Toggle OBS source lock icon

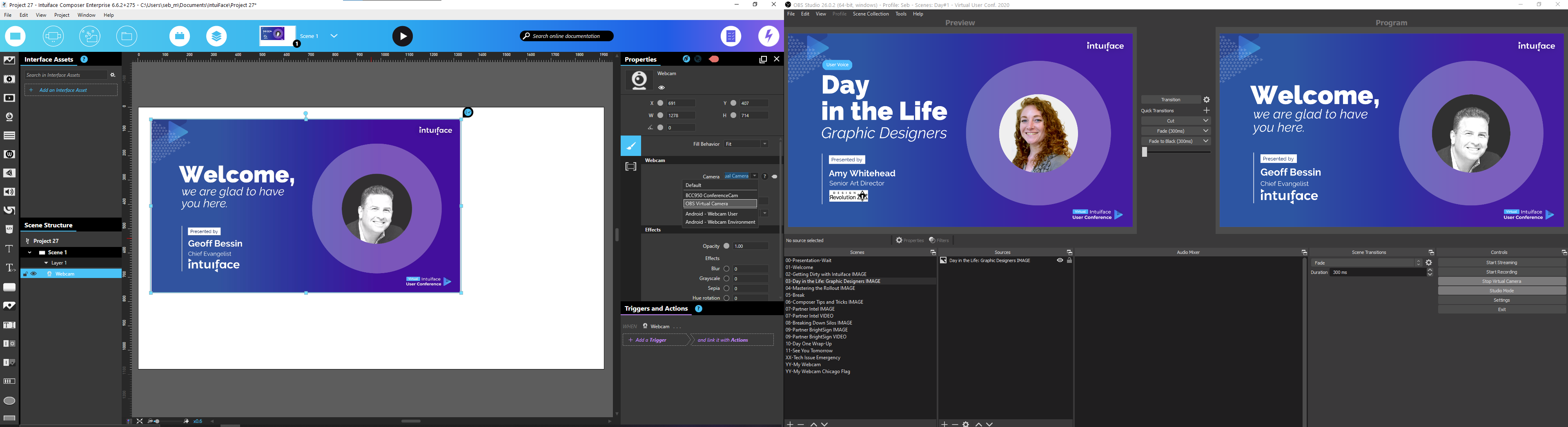(x=1069, y=260)
